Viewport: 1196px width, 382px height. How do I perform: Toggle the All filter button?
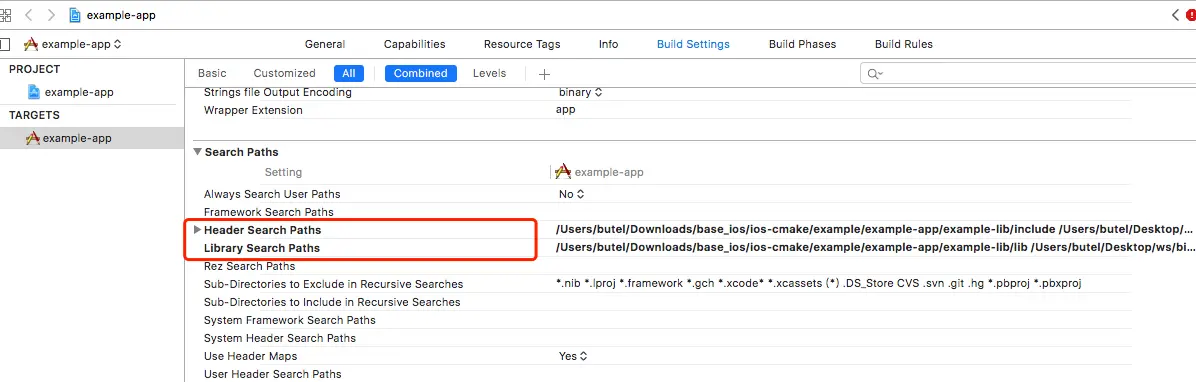pyautogui.click(x=349, y=73)
